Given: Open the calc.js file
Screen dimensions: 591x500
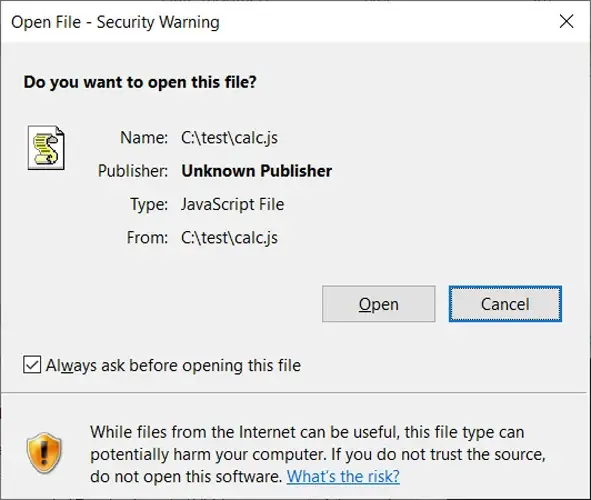Looking at the screenshot, I should pyautogui.click(x=378, y=304).
